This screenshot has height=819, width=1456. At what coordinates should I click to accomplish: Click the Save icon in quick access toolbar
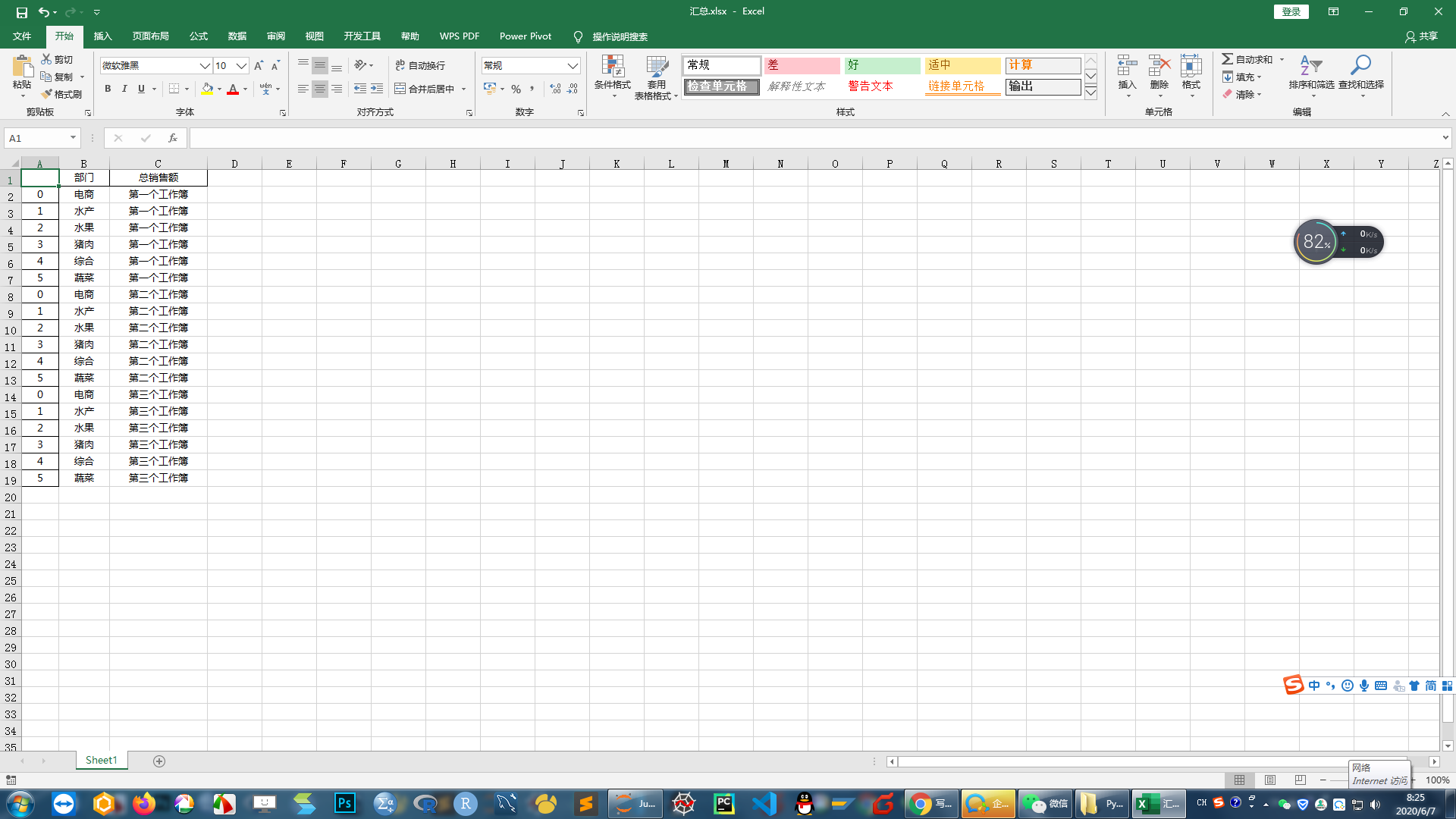(22, 12)
